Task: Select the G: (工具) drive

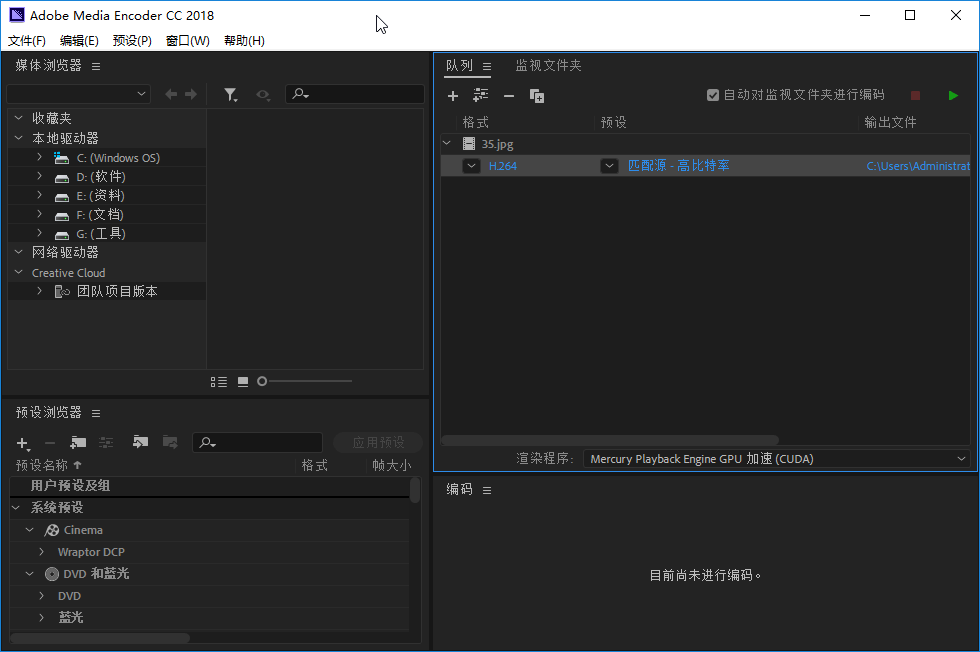Action: pos(101,234)
